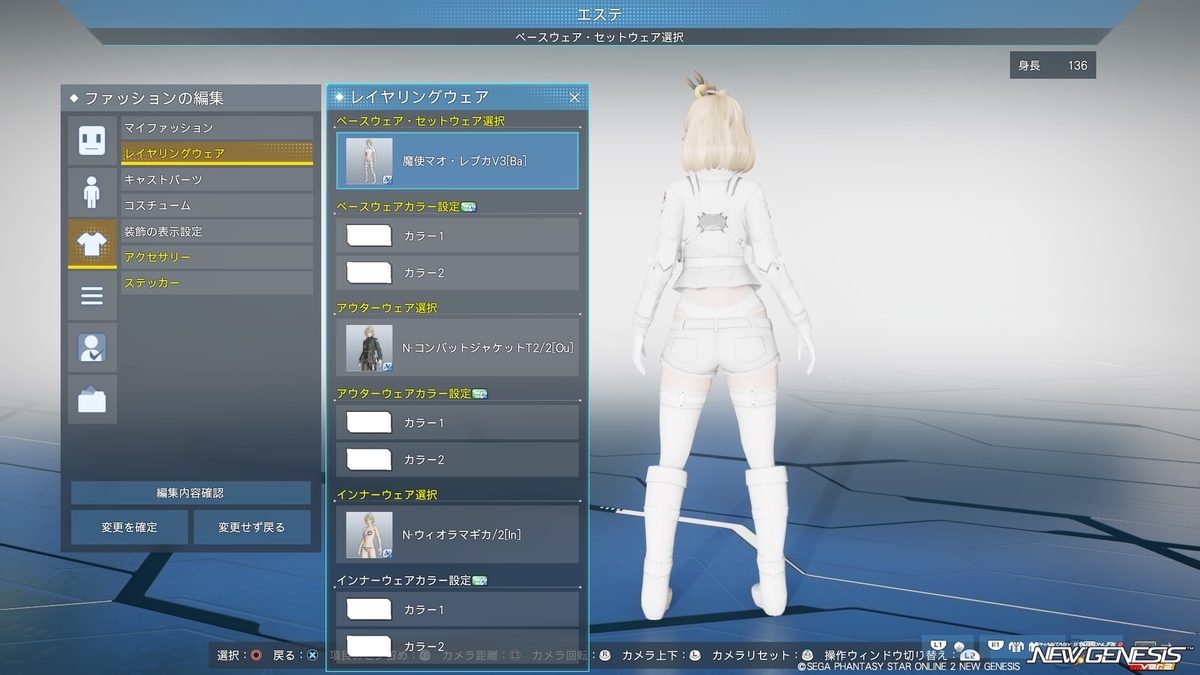Viewport: 1200px width, 675px height.
Task: Select inner wear N-ウィオラマギカ/2[In]
Action: tap(458, 535)
